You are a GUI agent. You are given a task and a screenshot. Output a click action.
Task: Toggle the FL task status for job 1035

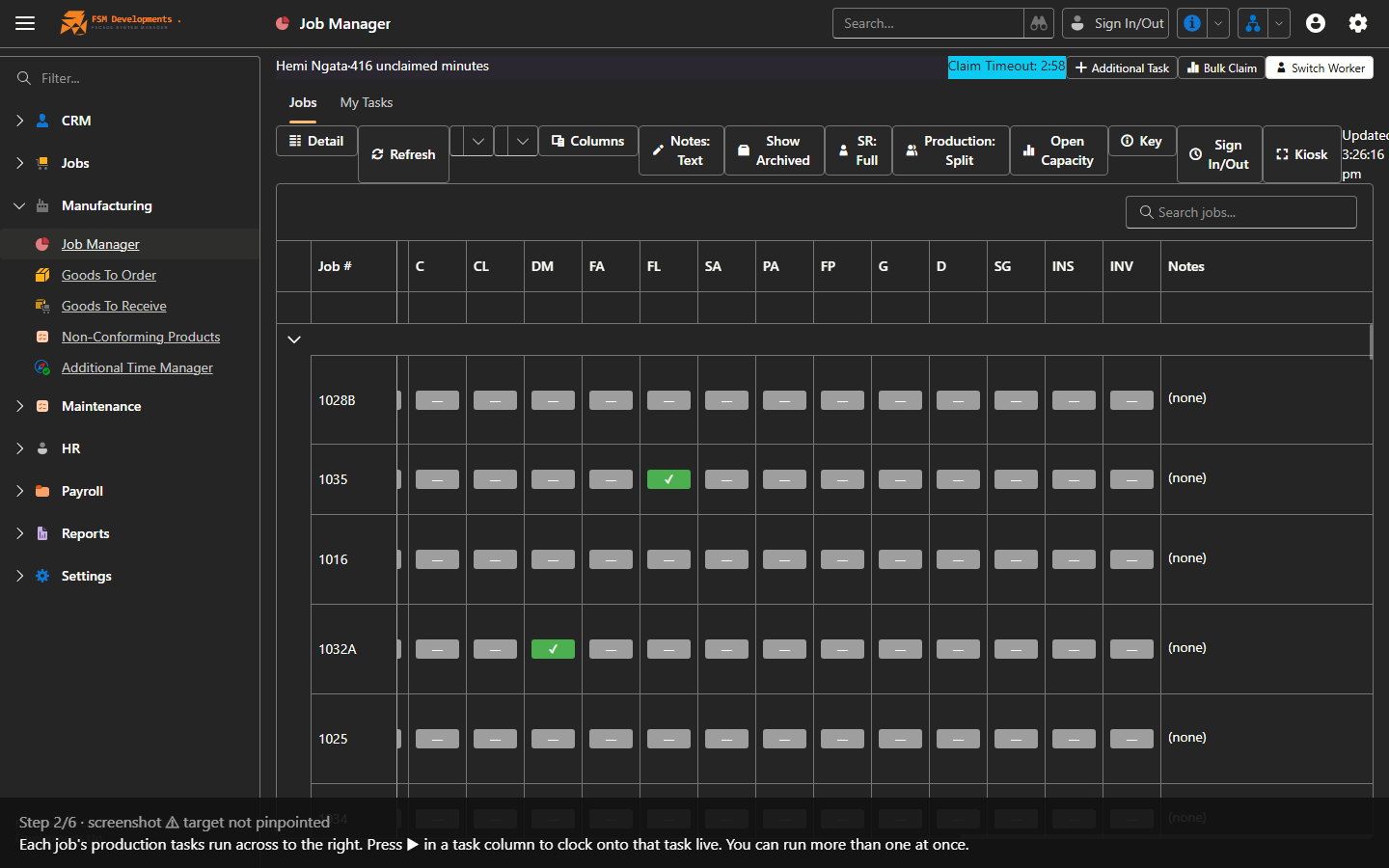pyautogui.click(x=668, y=479)
